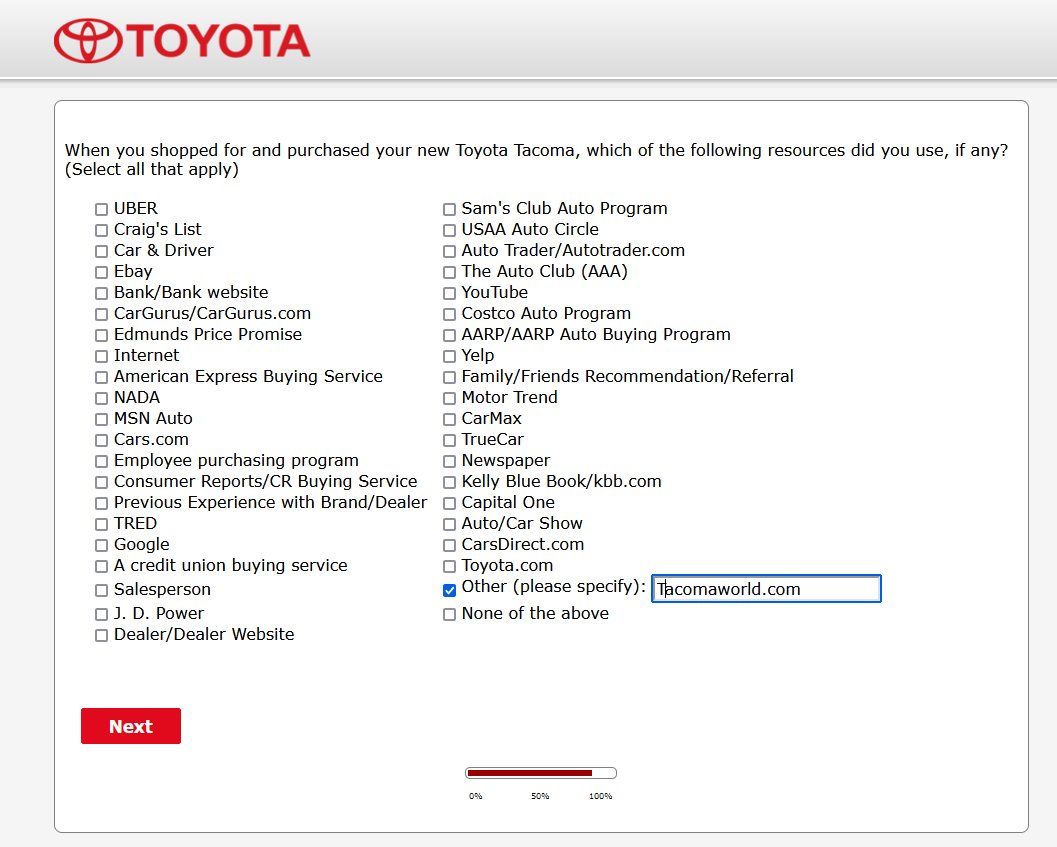Tick the YouTube checkbox
This screenshot has width=1057, height=847.
pos(449,293)
